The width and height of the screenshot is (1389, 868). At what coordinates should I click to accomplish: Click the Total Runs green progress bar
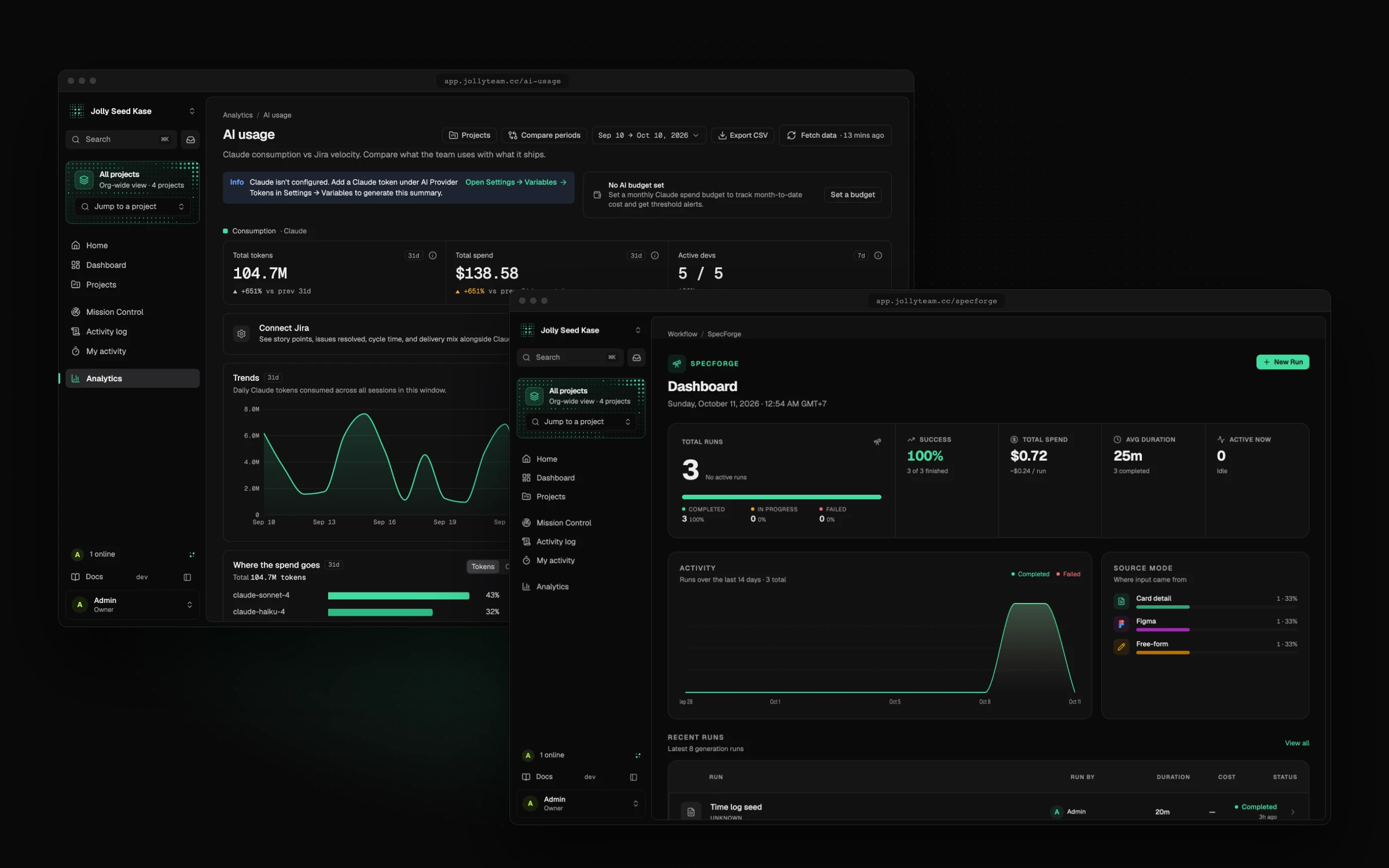(781, 497)
